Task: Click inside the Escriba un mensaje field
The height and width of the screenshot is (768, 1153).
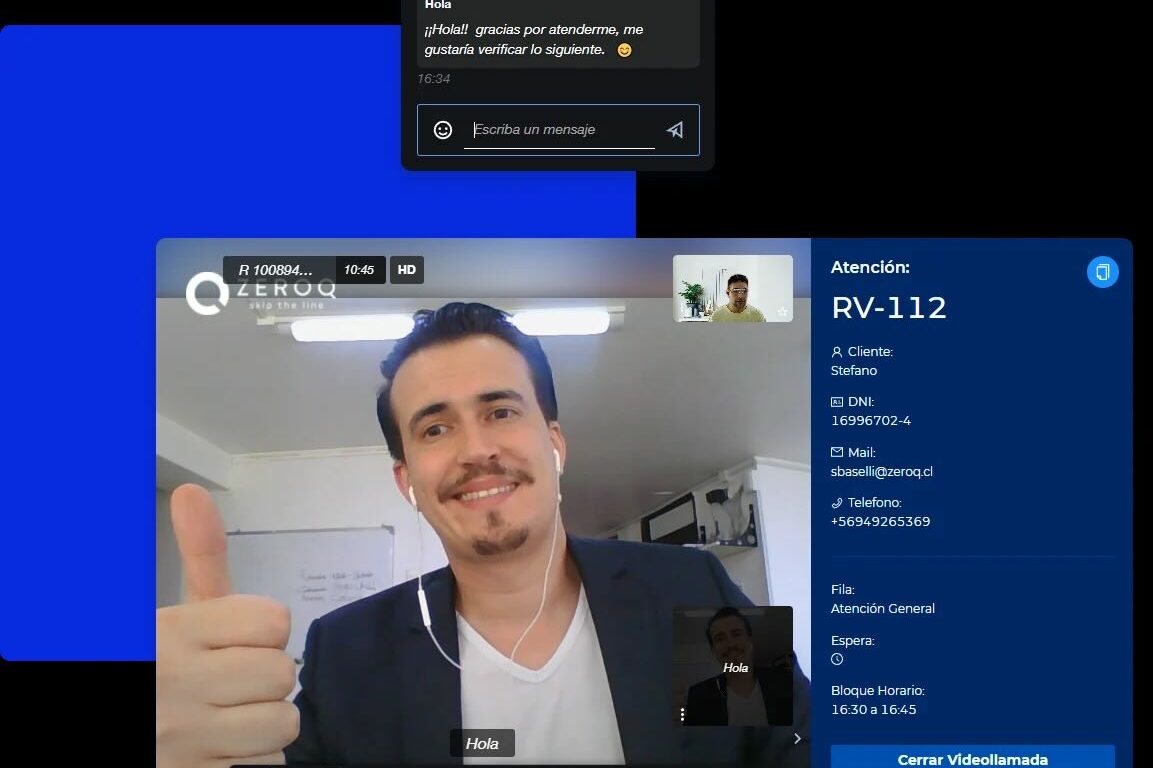Action: coord(560,130)
